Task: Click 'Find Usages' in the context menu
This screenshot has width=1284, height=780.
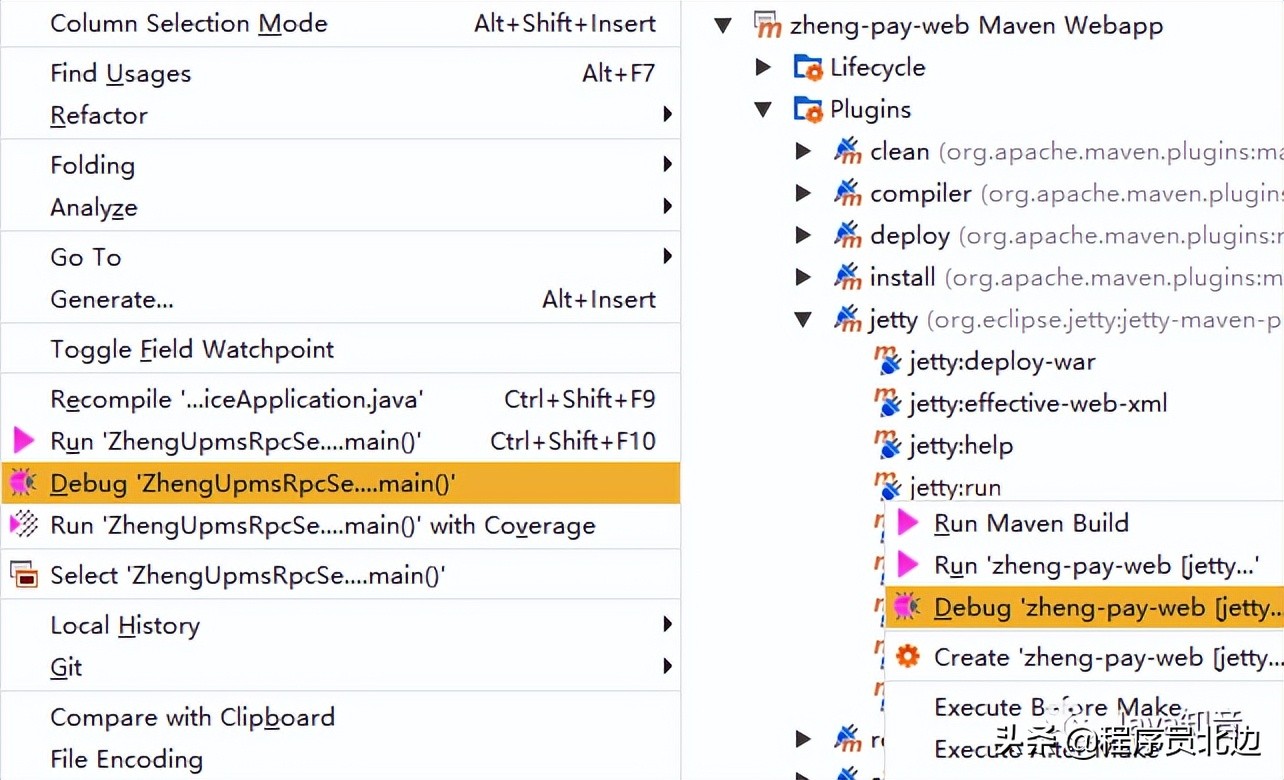Action: pos(120,73)
